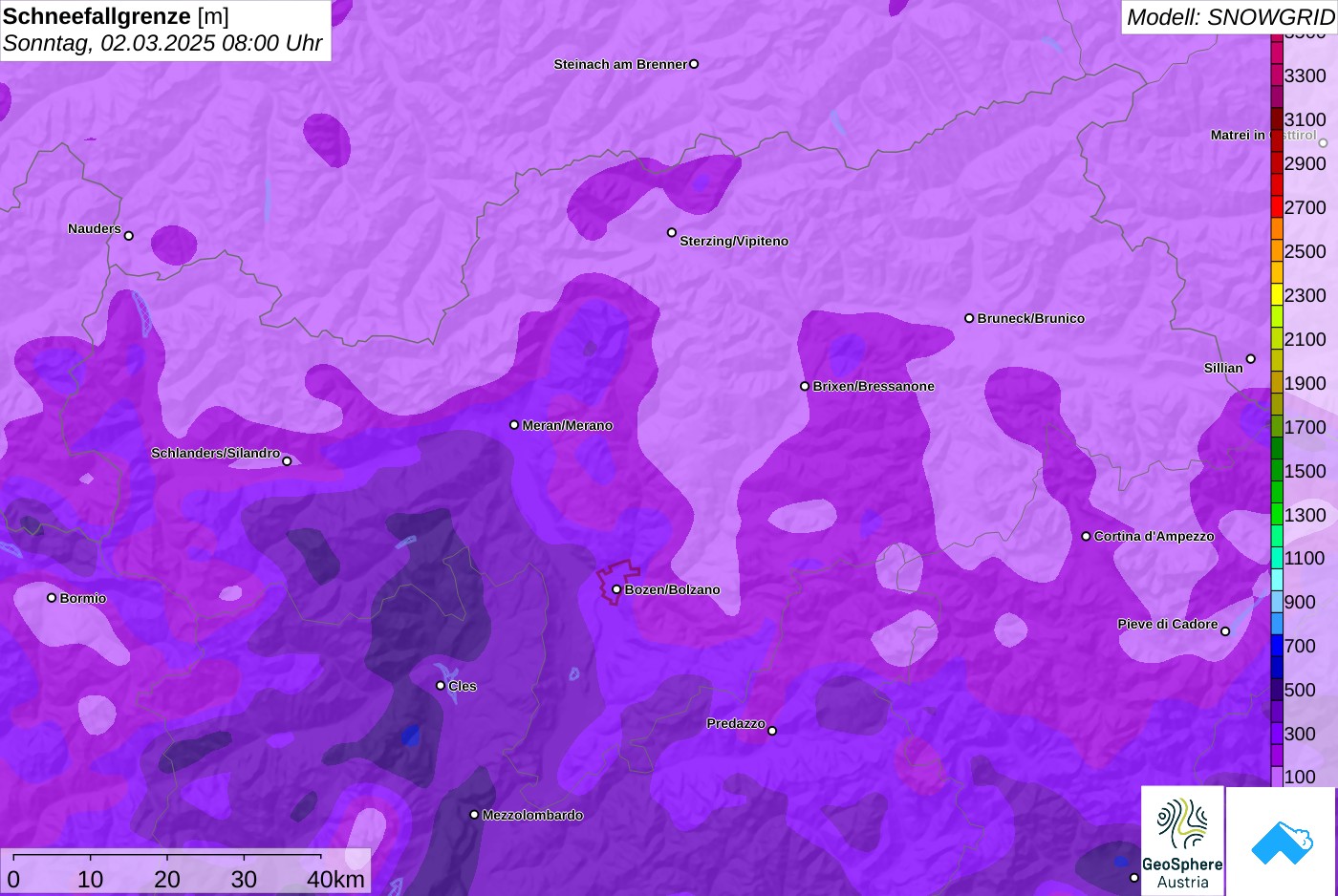
Task: Click the Nauders town marker
Action: point(129,236)
